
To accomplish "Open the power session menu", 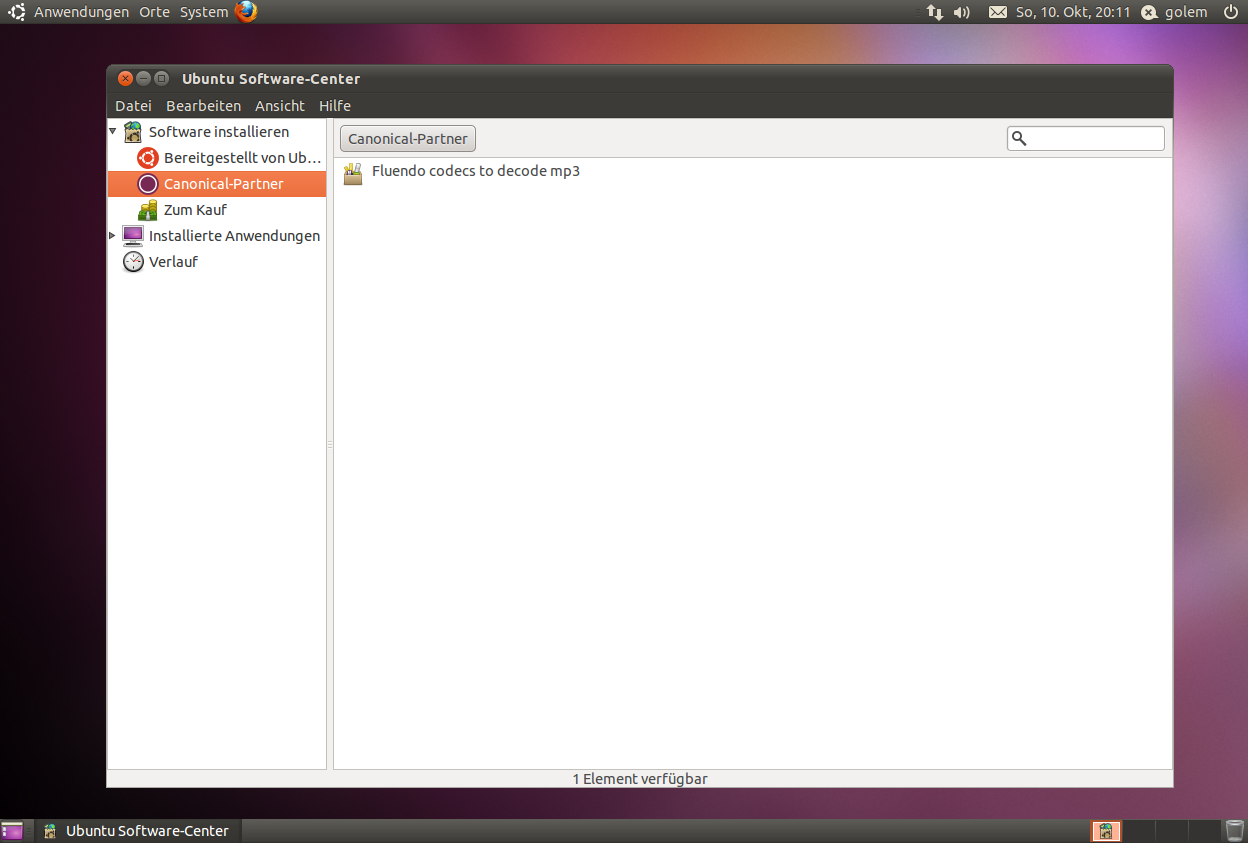I will point(1230,12).
